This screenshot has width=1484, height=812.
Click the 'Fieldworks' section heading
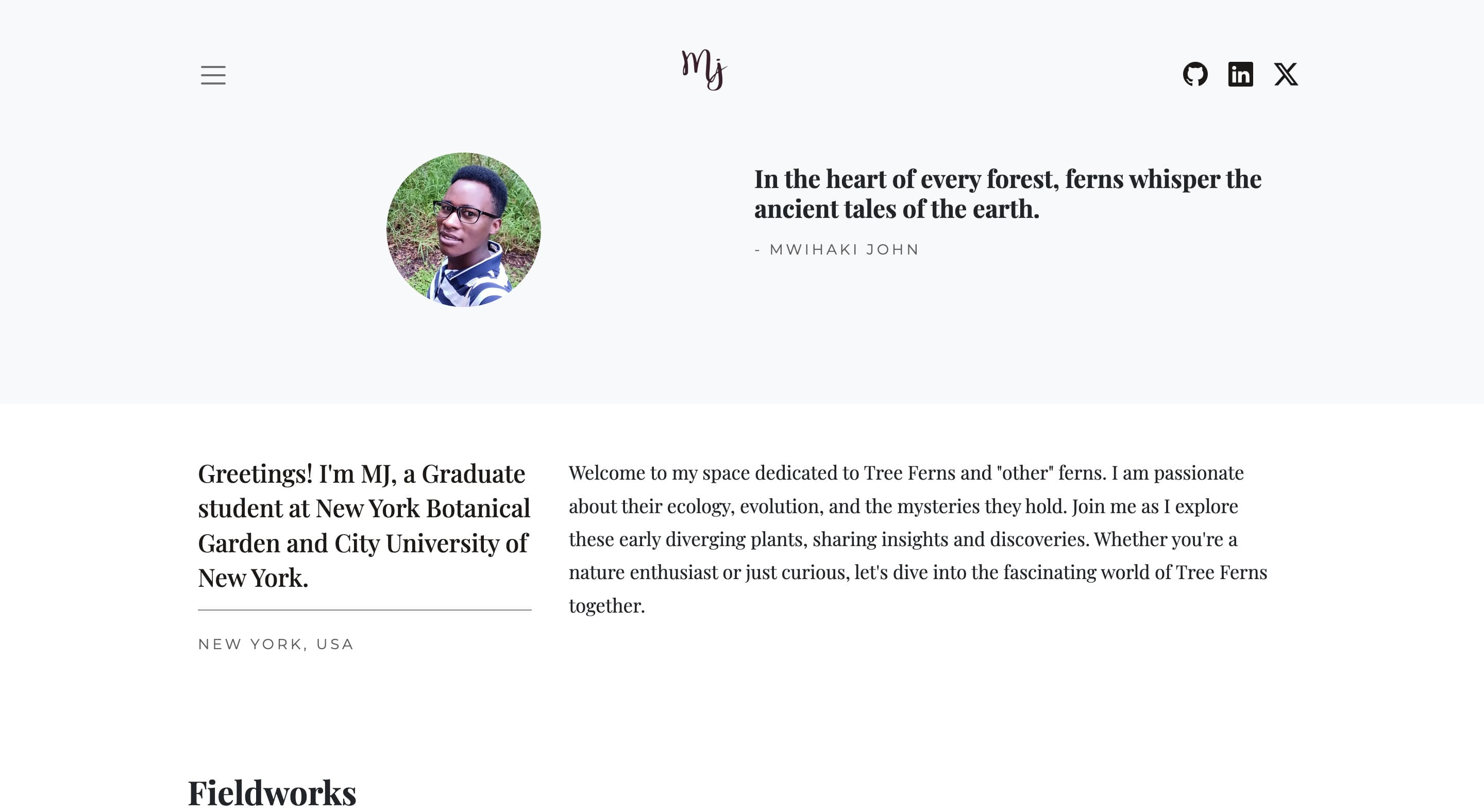tap(272, 792)
